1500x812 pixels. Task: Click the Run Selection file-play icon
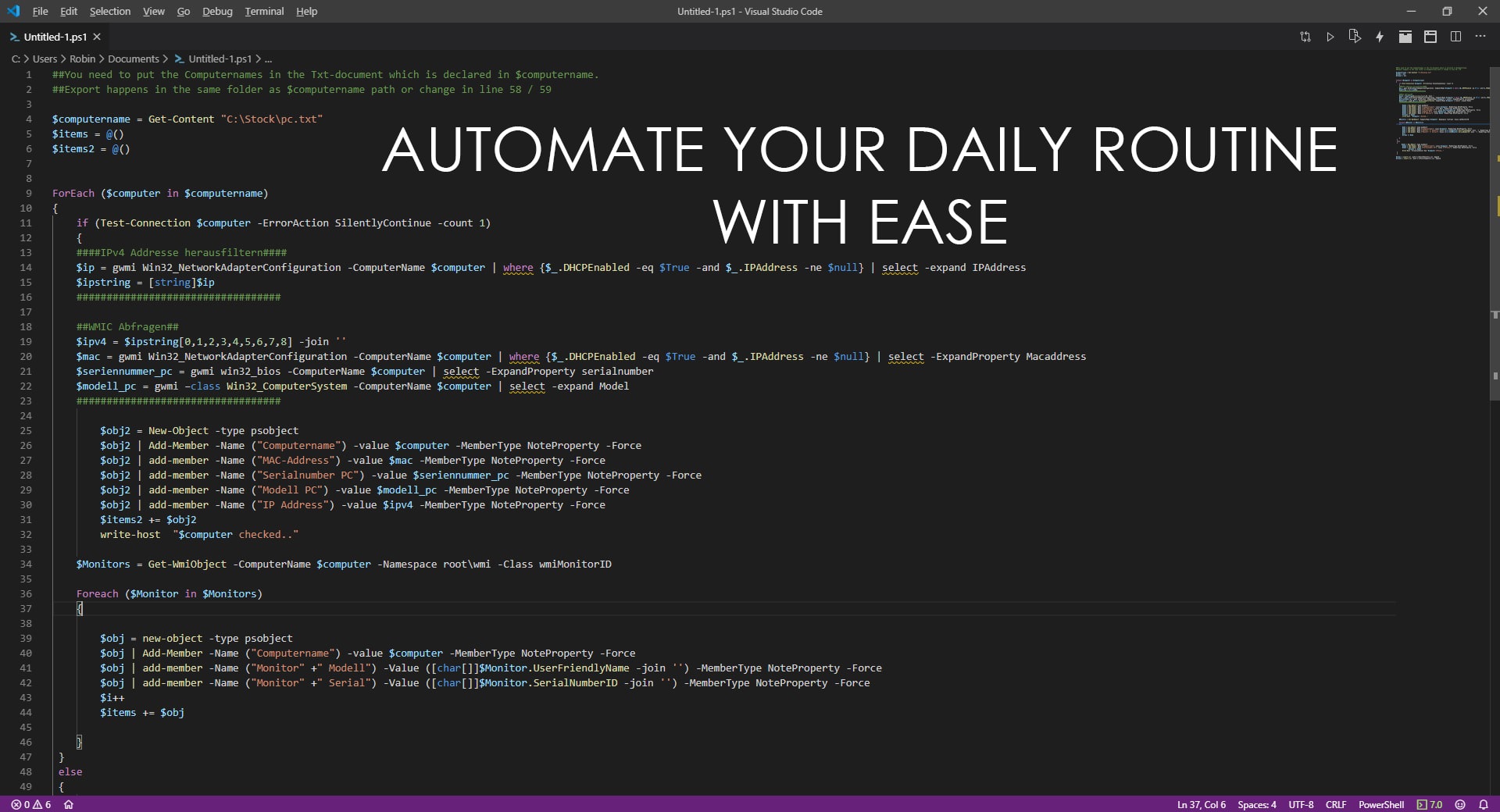point(1355,37)
